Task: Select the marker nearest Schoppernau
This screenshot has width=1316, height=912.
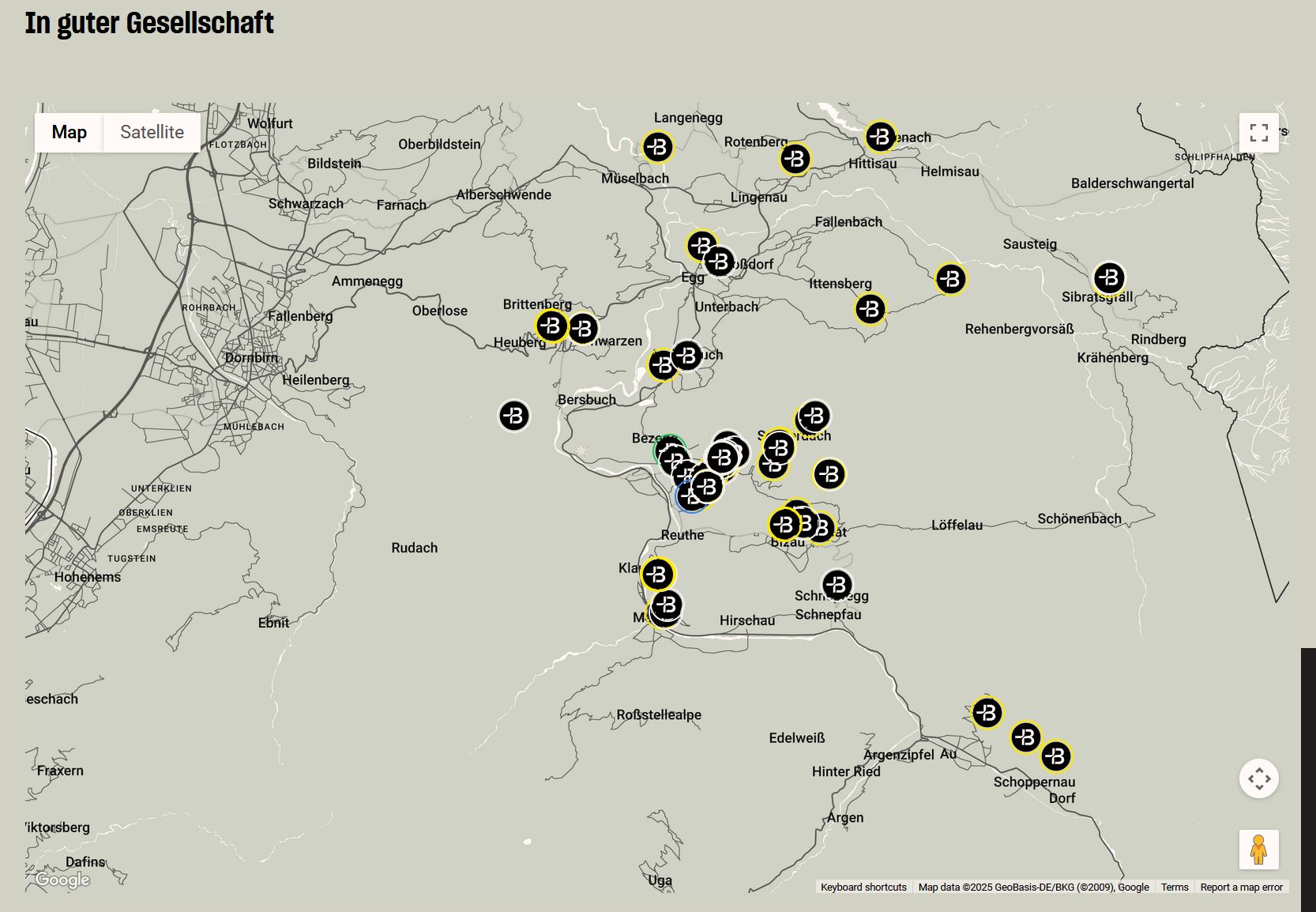Action: (x=1055, y=756)
